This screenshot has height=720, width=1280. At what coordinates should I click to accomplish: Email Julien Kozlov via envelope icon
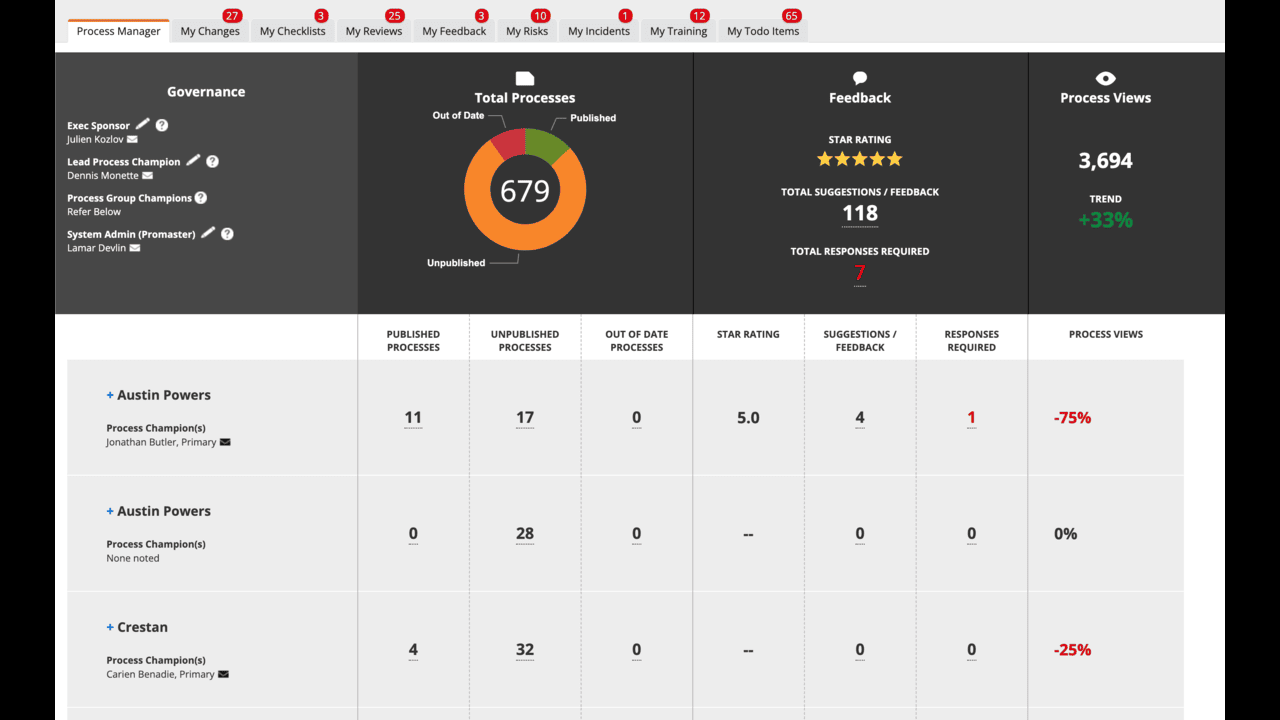[x=132, y=140]
